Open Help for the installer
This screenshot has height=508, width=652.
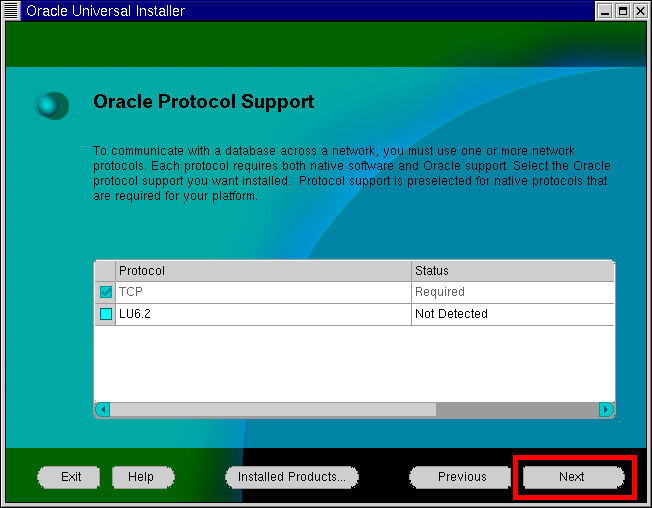pyautogui.click(x=142, y=477)
